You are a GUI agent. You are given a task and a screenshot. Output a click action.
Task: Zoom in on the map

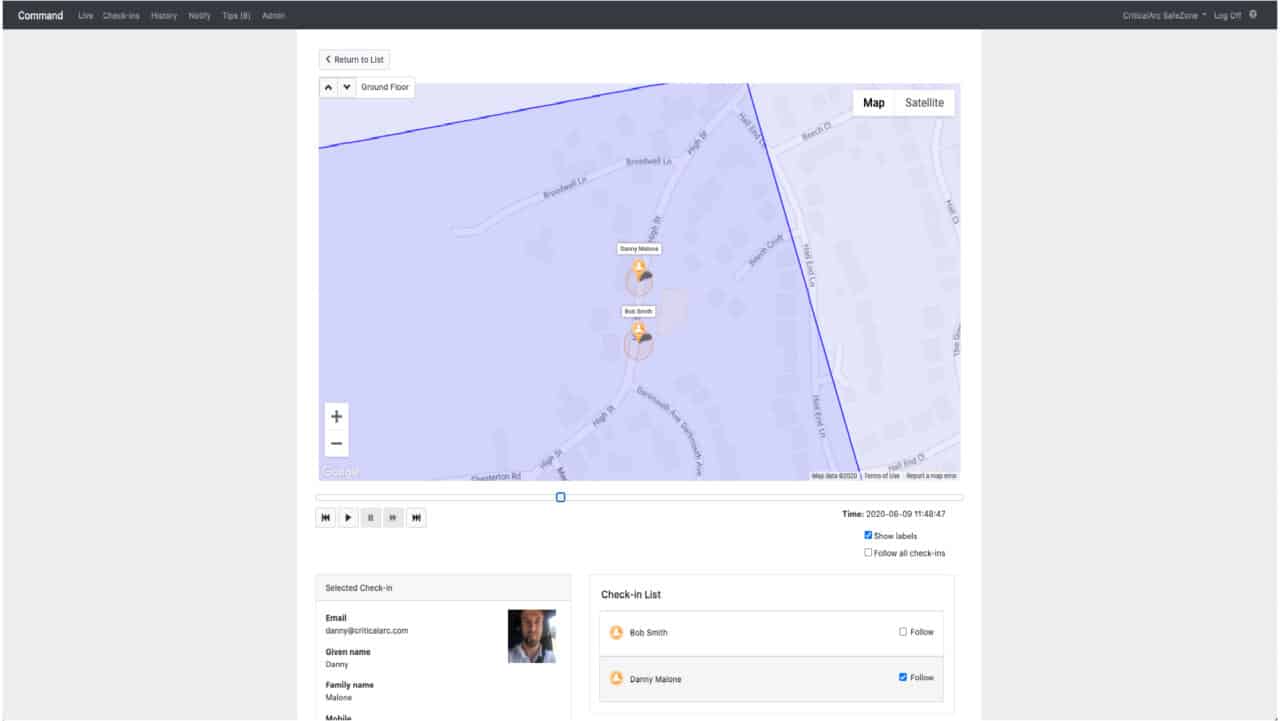tap(336, 416)
